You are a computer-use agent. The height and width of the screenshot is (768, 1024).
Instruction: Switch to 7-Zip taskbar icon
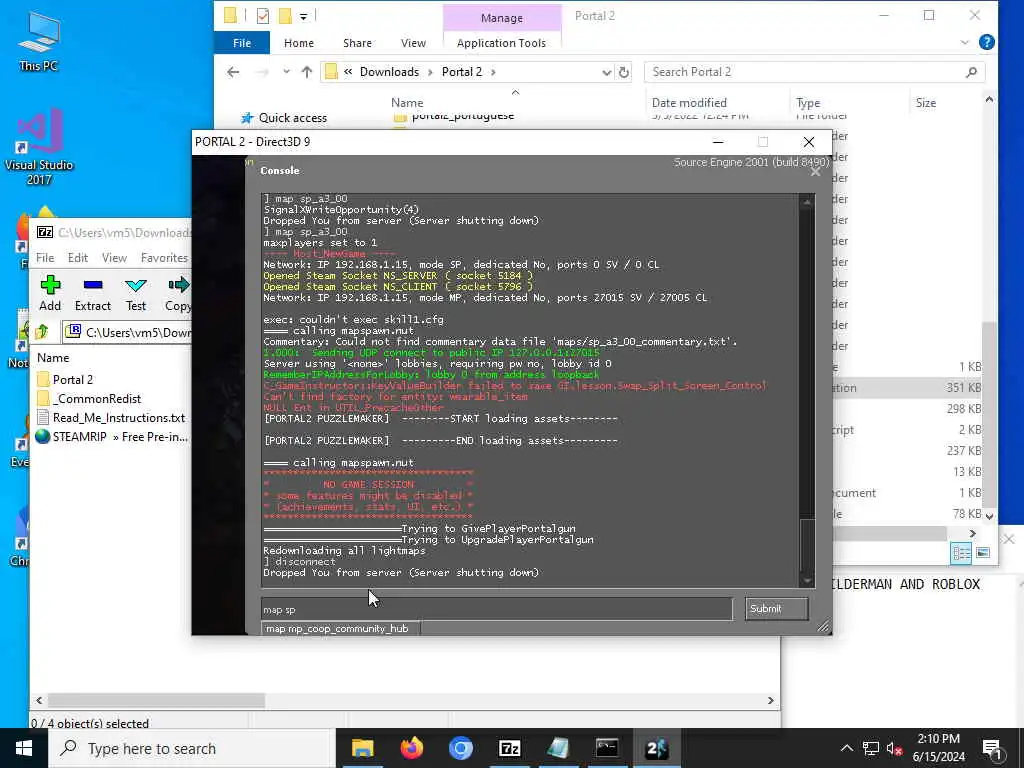[509, 748]
